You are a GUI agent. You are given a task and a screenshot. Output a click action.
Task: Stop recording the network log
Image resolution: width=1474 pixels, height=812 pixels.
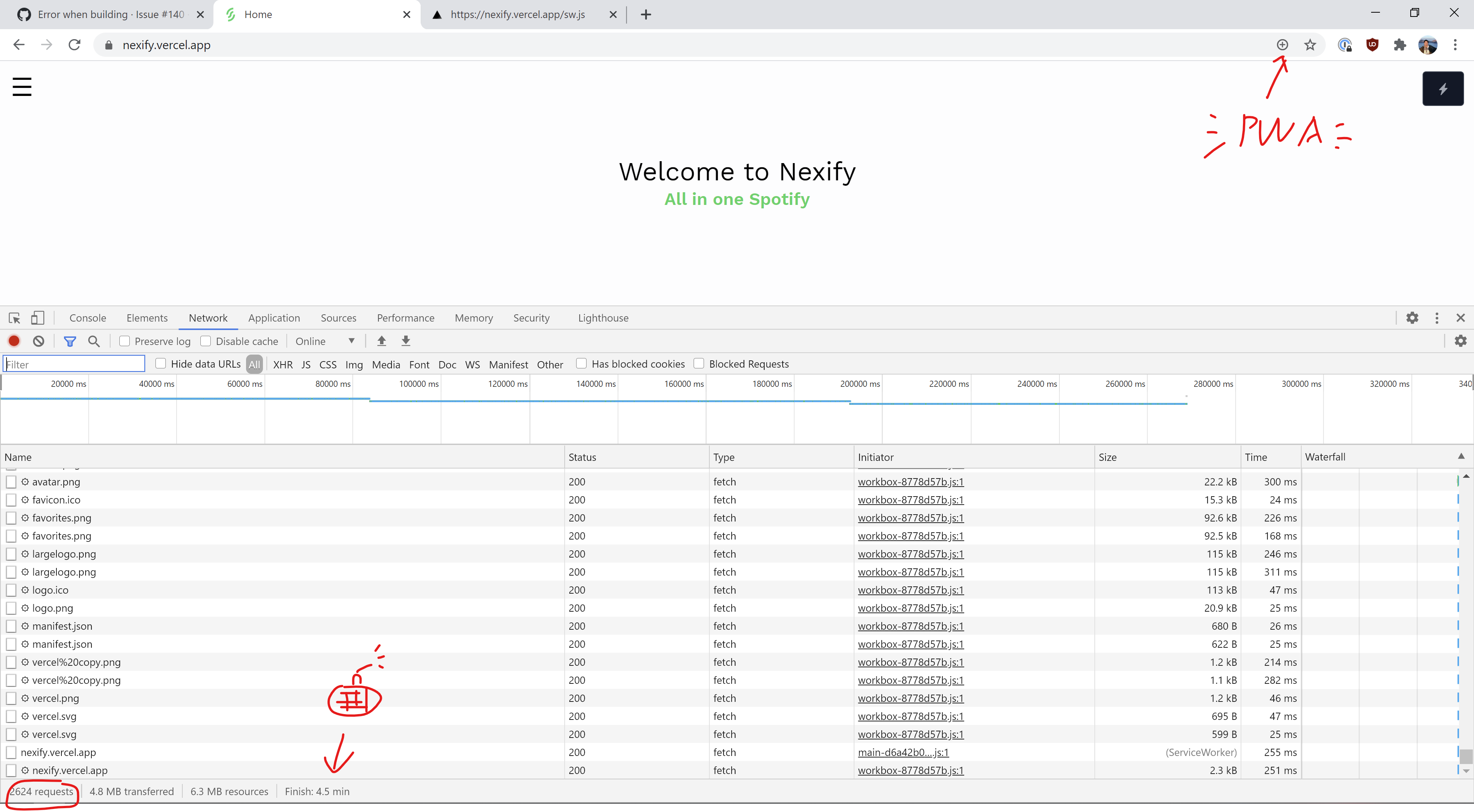14,341
